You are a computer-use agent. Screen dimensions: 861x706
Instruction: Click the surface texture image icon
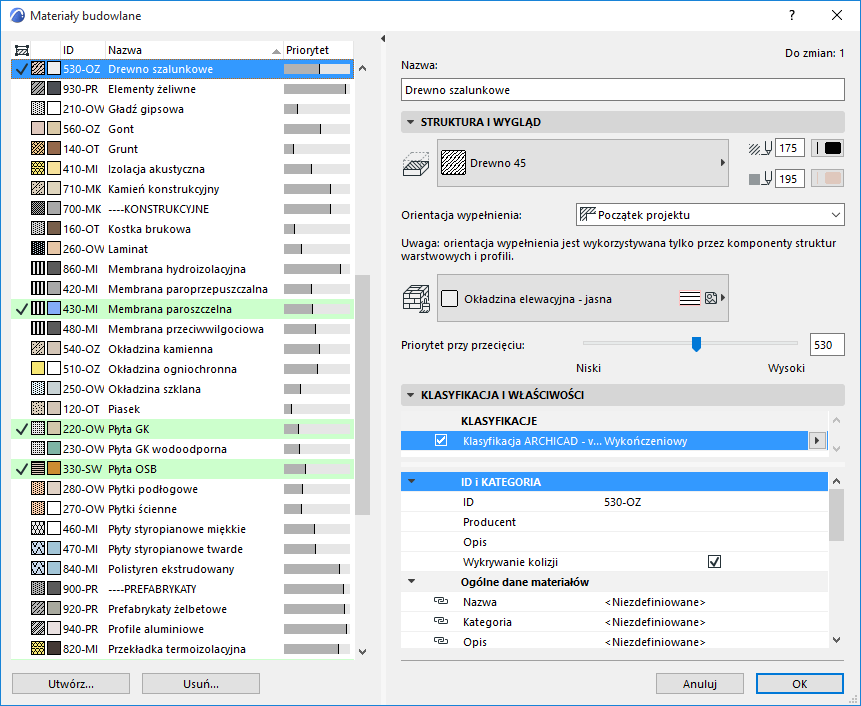(711, 298)
